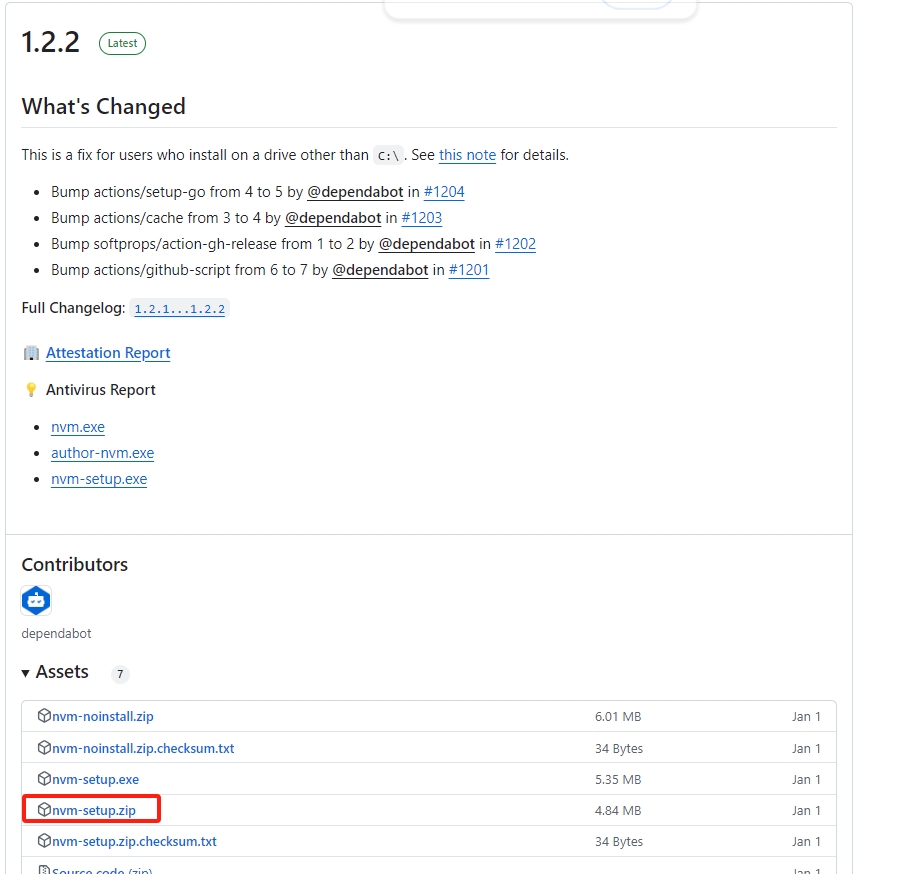Image resolution: width=908 pixels, height=874 pixels.
Task: Download nvm-noinstall.zip asset
Action: point(102,716)
